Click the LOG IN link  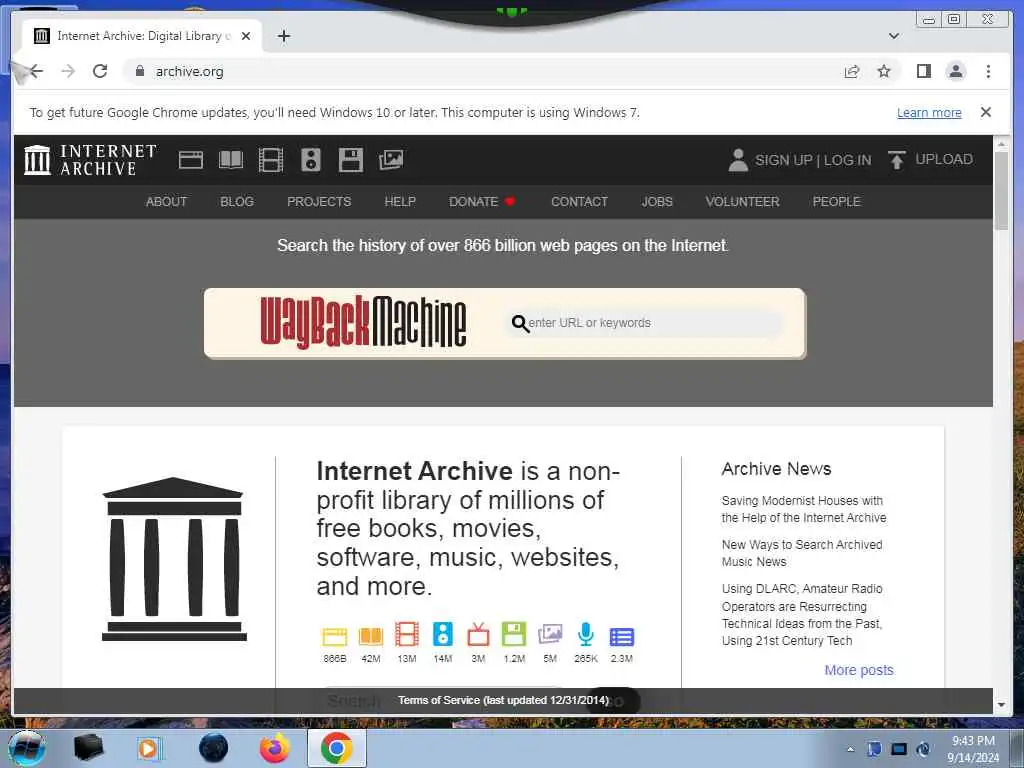[x=848, y=160]
